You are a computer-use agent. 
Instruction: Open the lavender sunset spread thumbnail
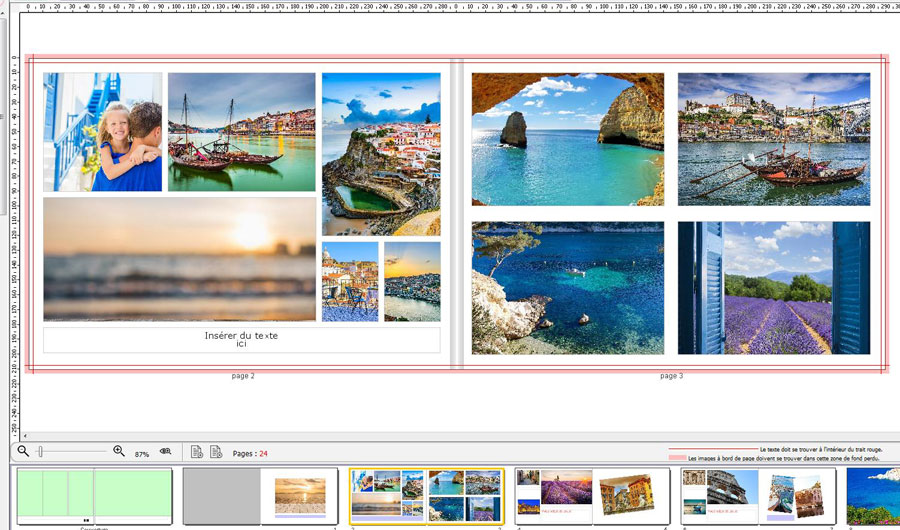(x=593, y=496)
